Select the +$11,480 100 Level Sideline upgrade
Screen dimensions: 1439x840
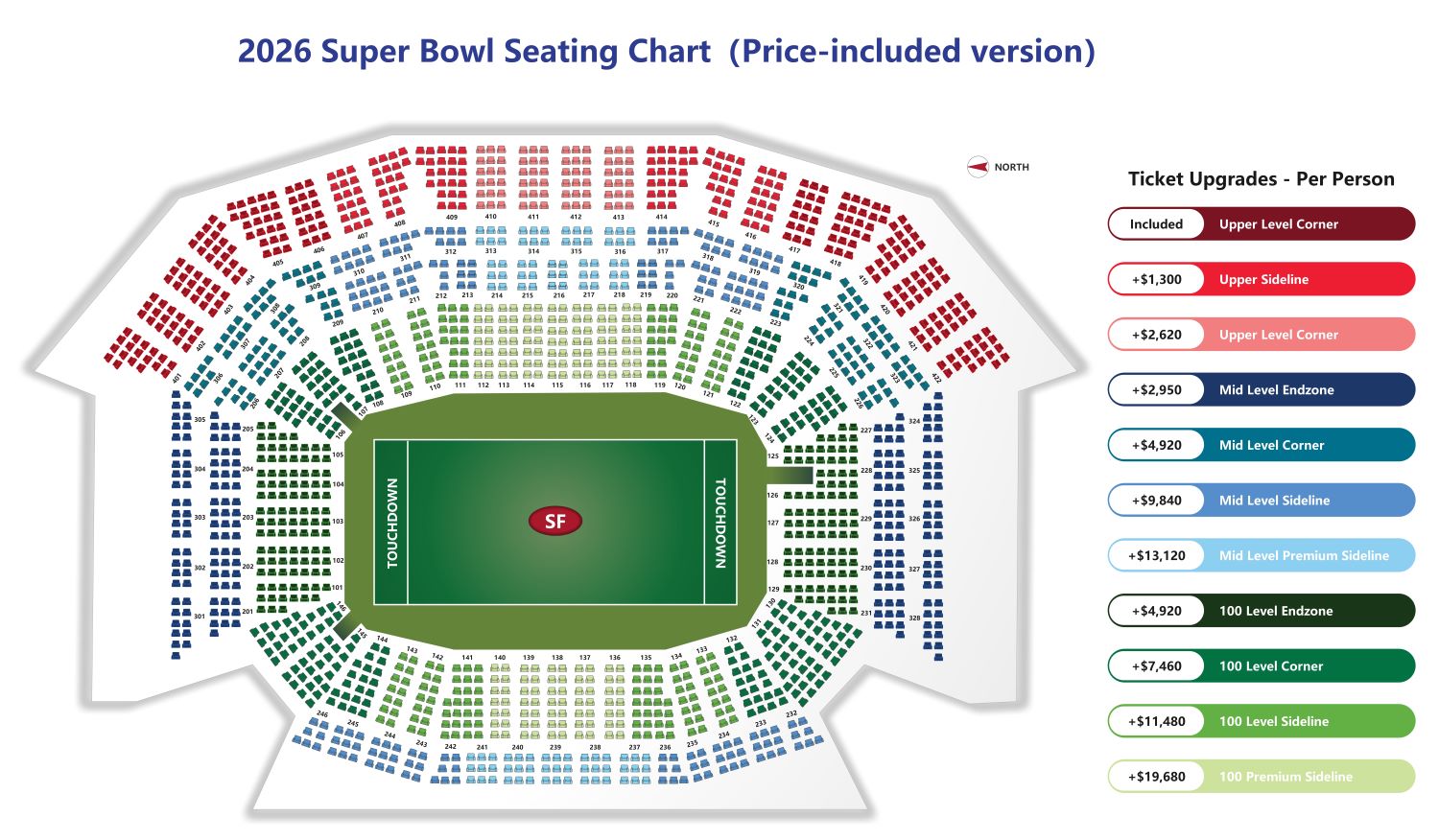point(1261,721)
